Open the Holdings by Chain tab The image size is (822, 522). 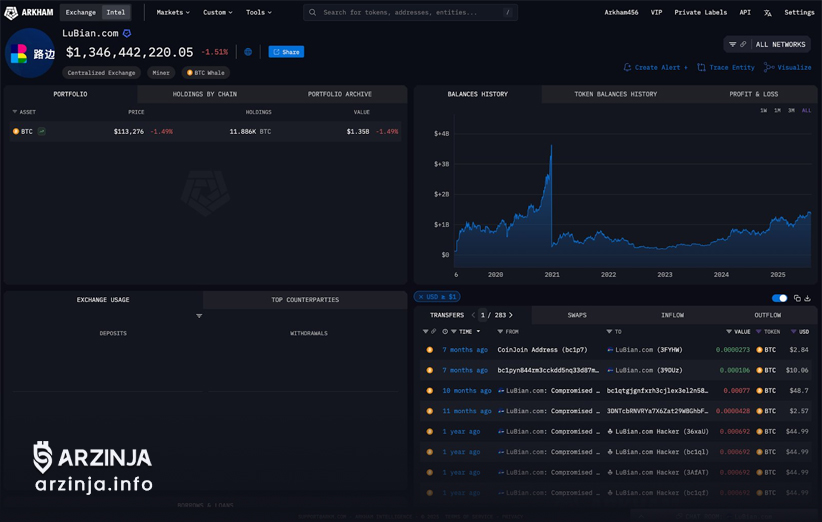[205, 94]
